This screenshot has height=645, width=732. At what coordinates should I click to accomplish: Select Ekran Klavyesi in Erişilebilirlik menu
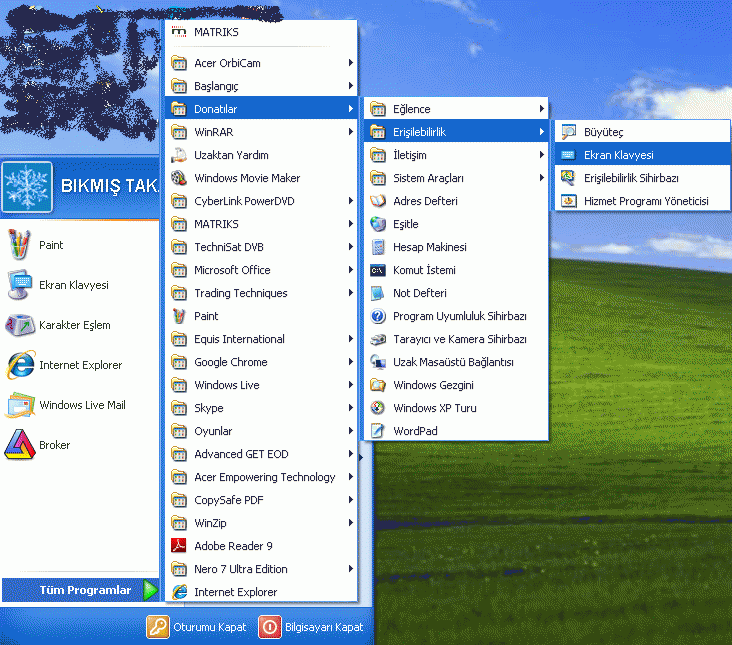[618, 155]
